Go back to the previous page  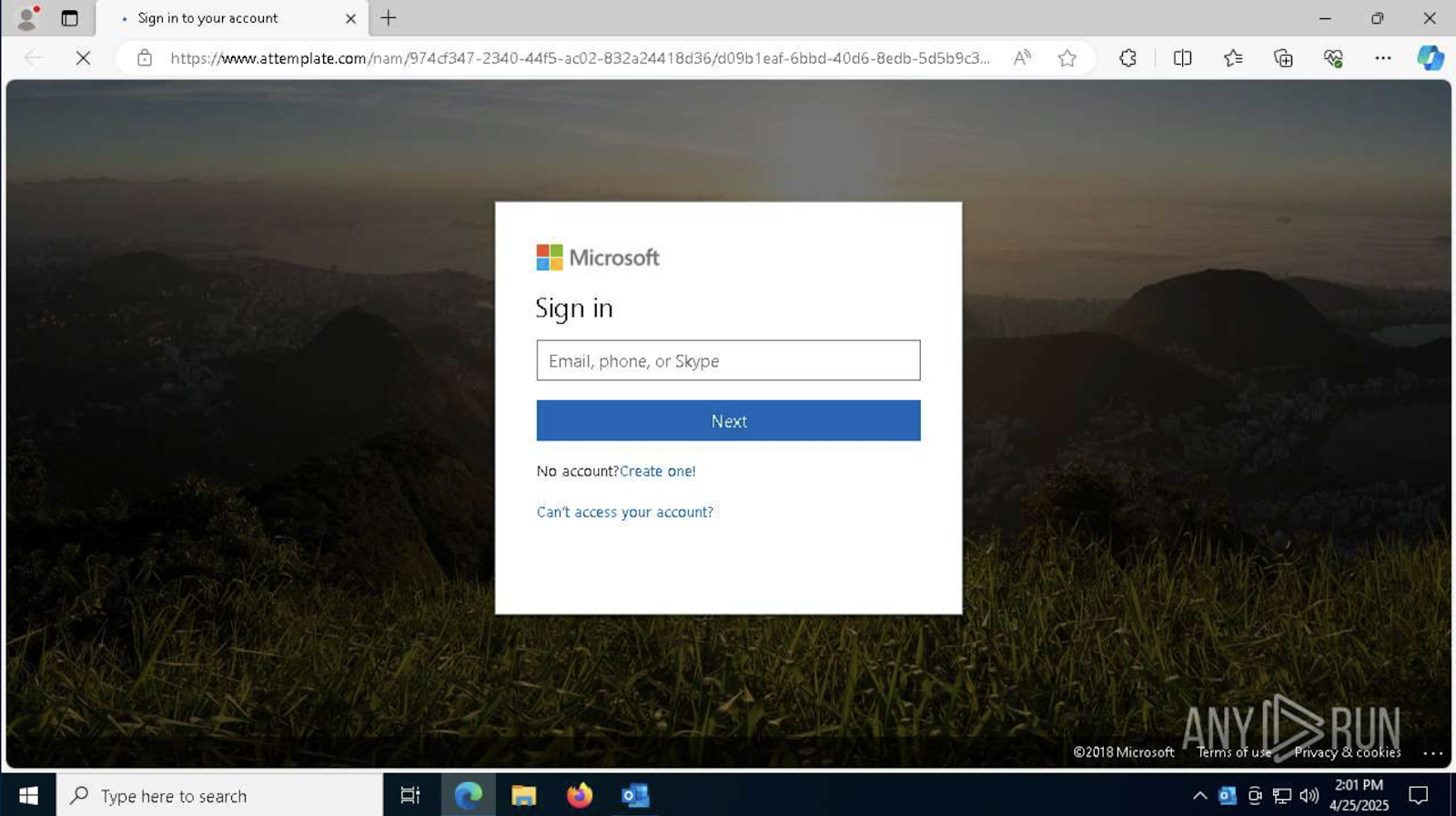pyautogui.click(x=34, y=58)
